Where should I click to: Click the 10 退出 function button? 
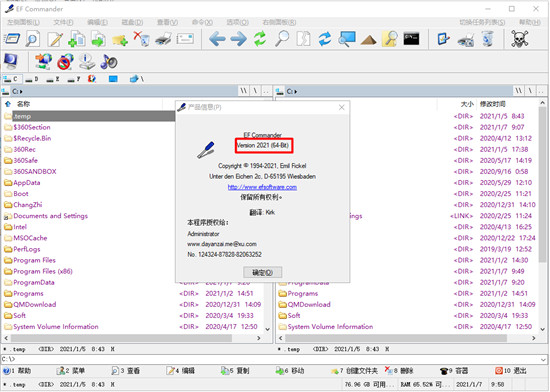pyautogui.click(x=510, y=371)
